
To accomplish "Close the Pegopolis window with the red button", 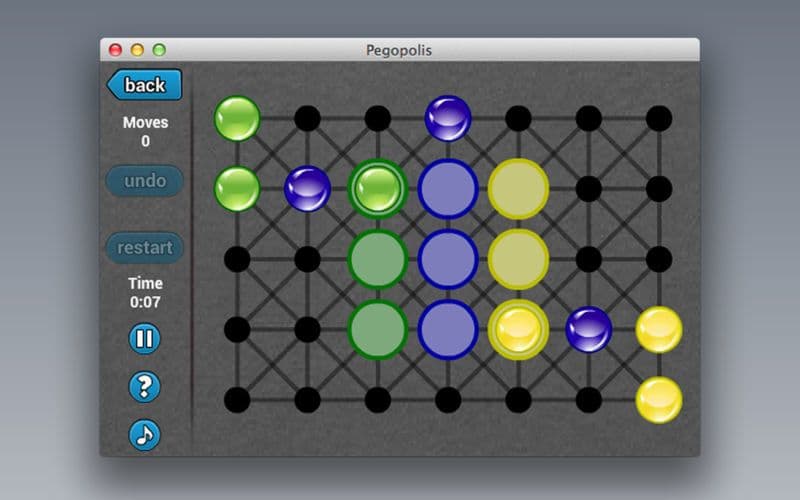I will [x=115, y=50].
